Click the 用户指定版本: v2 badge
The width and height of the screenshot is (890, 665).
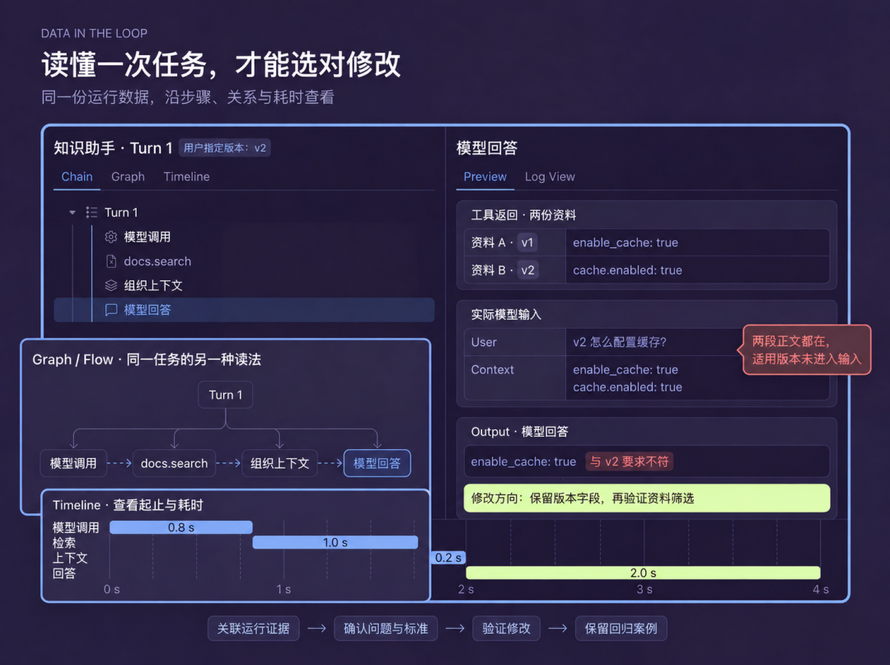[x=225, y=148]
